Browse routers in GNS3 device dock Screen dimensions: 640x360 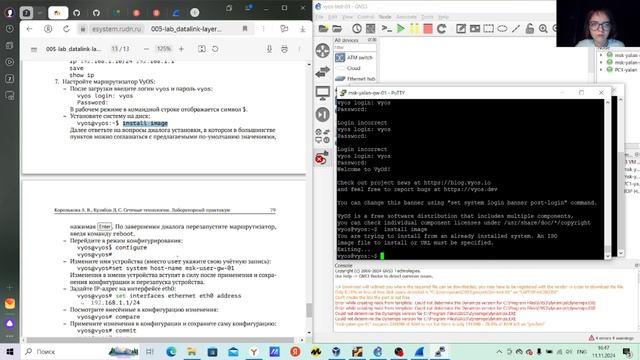tap(322, 51)
